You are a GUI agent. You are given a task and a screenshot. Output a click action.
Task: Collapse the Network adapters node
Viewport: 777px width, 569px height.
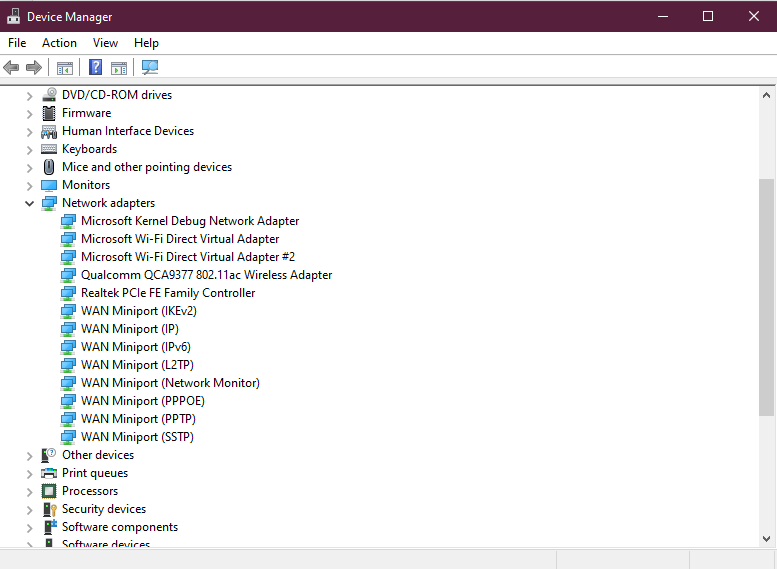29,203
